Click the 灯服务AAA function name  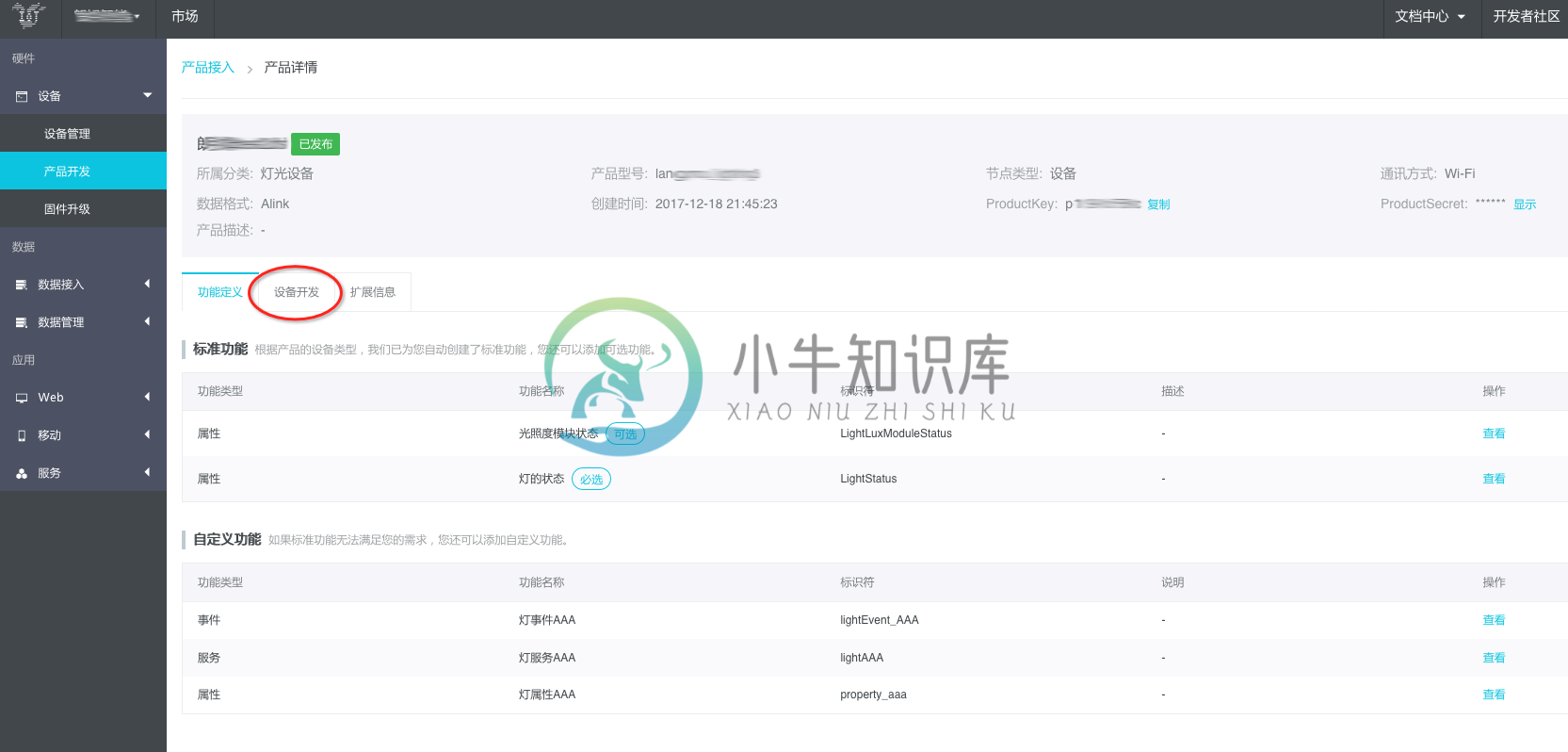[x=547, y=658]
